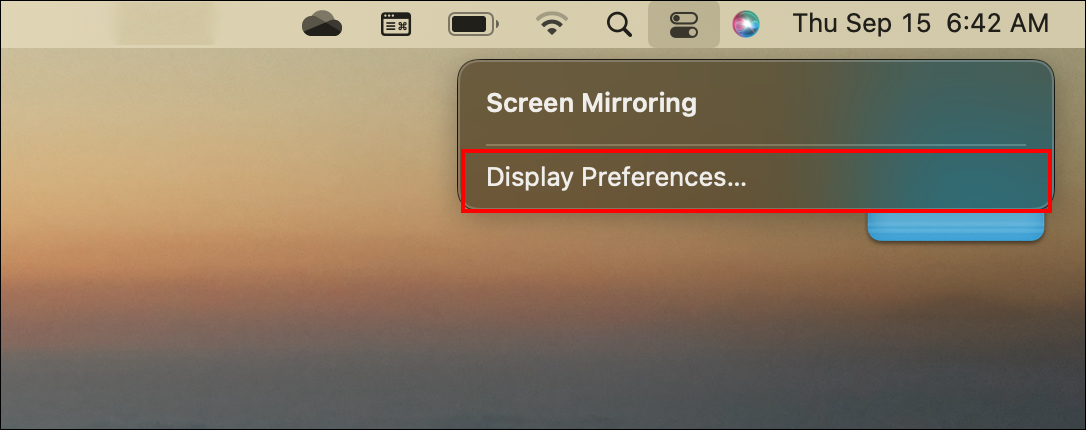
Task: Click the keyboard command viewer menu bar icon
Action: (x=397, y=24)
